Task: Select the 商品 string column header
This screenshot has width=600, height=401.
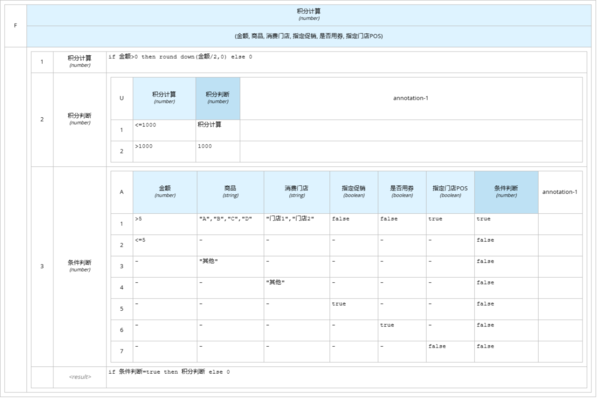Action: click(230, 192)
